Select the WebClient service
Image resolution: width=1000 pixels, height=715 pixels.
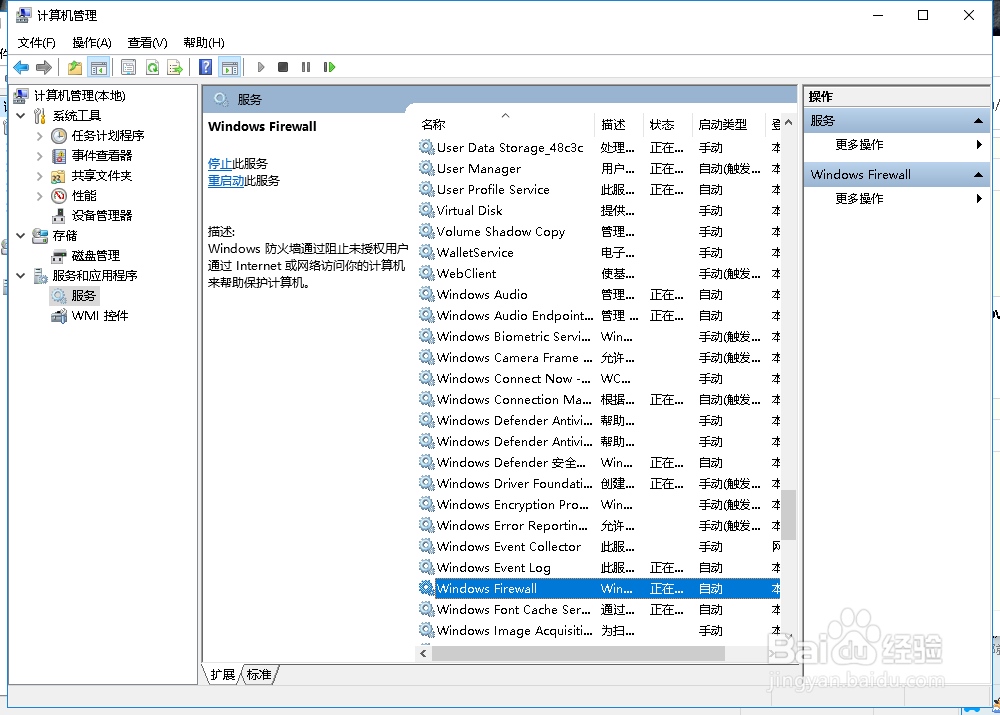pyautogui.click(x=599, y=274)
